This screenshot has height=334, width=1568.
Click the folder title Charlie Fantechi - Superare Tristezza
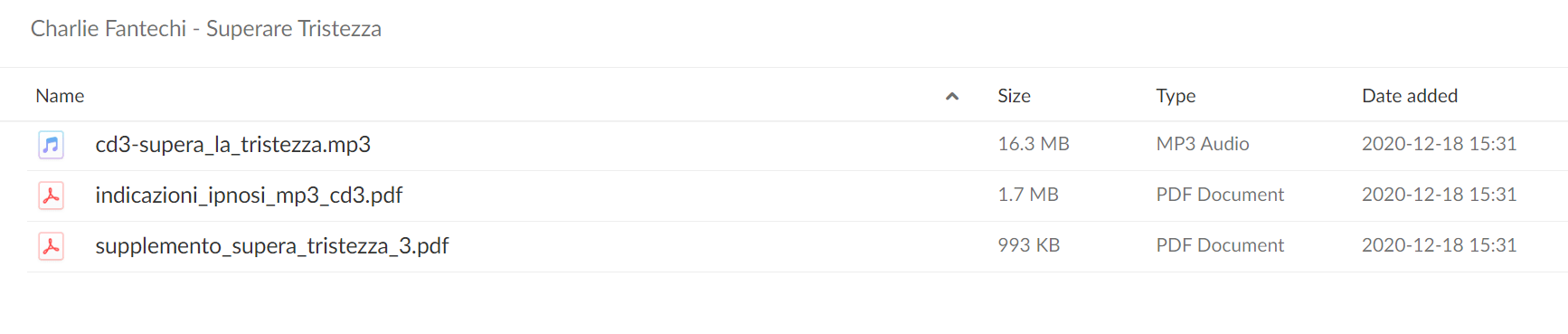click(x=206, y=29)
